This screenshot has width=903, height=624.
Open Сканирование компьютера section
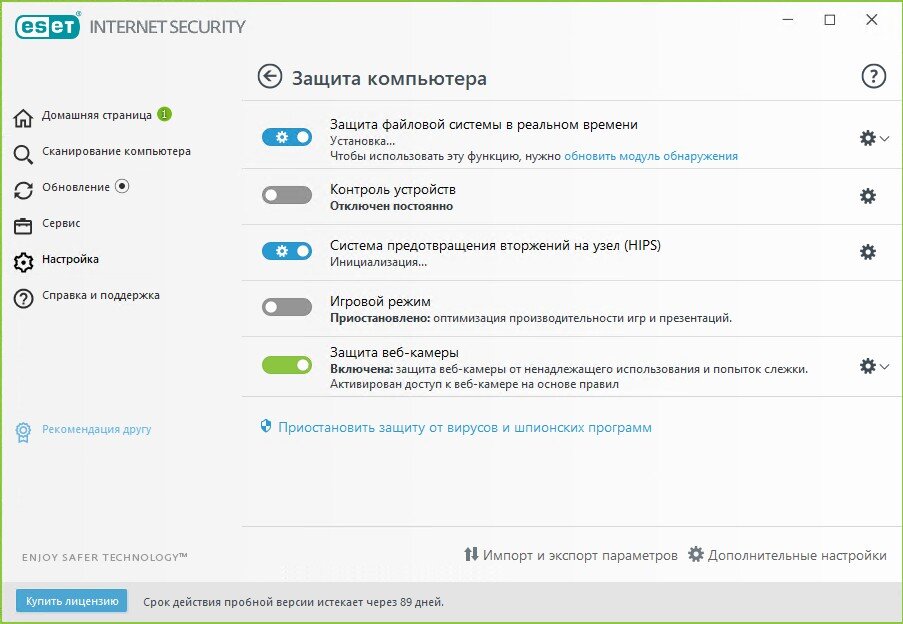coord(116,151)
